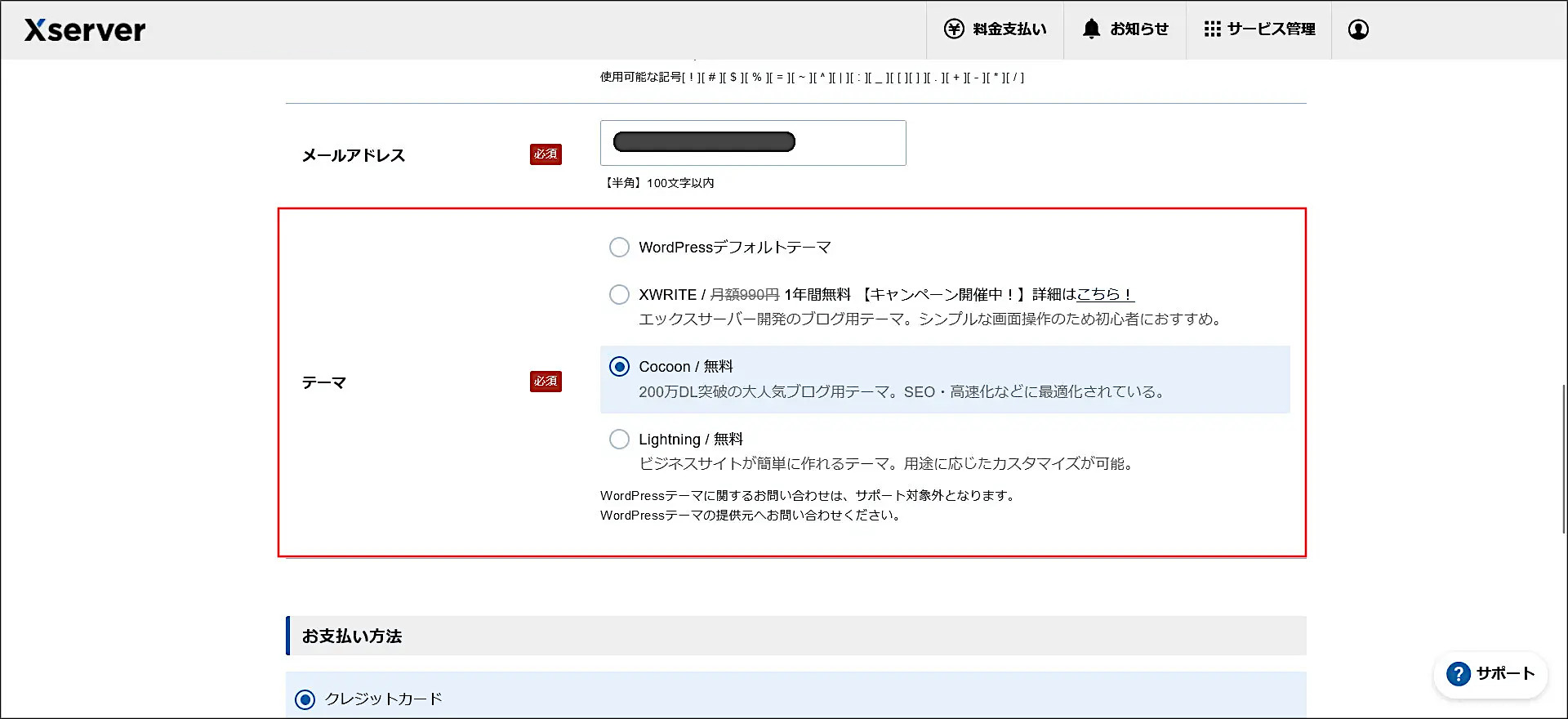
Task: Click the 使用可能な記号 symbols note
Action: tap(813, 78)
